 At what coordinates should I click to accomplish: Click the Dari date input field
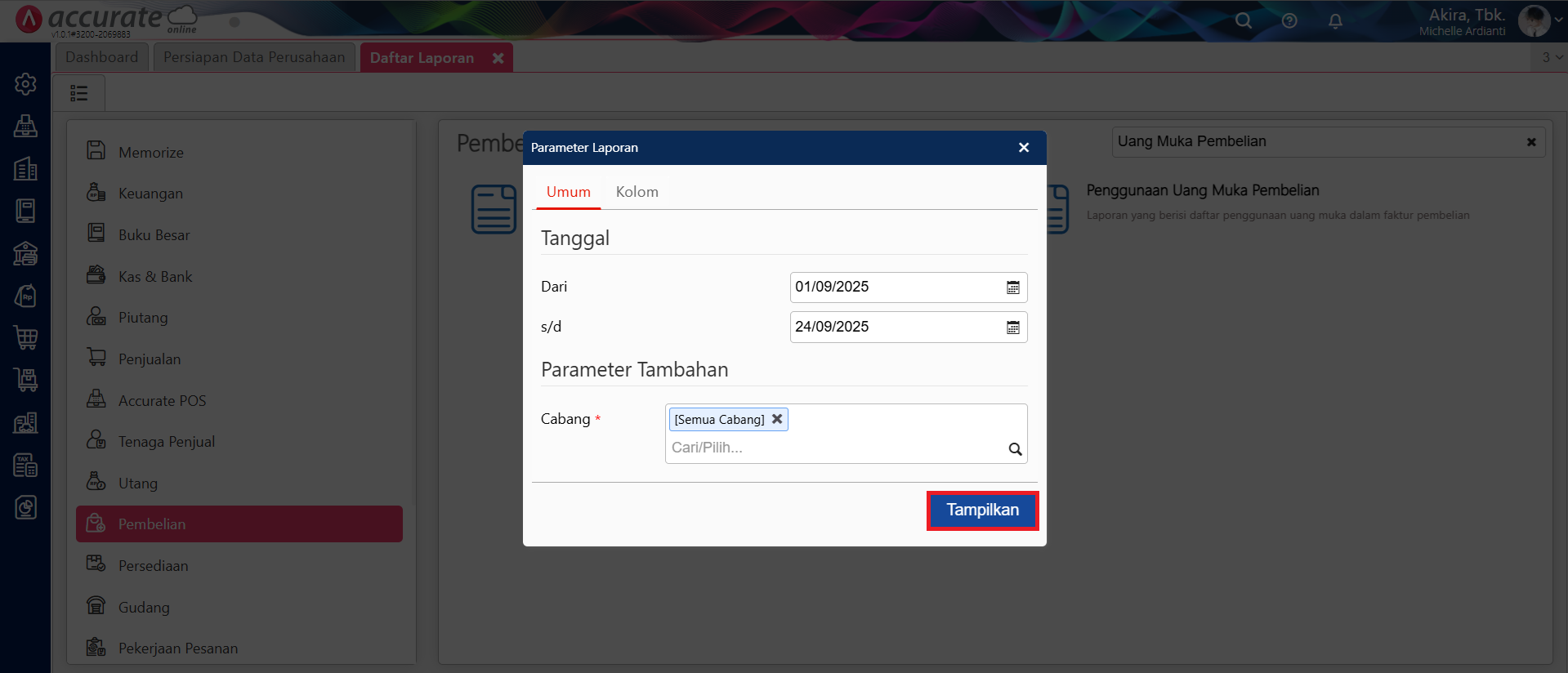895,287
